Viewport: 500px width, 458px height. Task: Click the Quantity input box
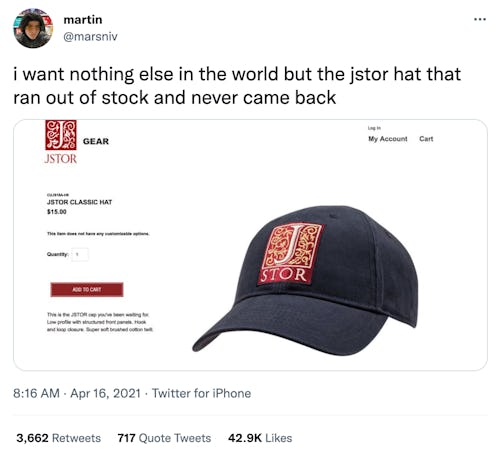(x=80, y=254)
